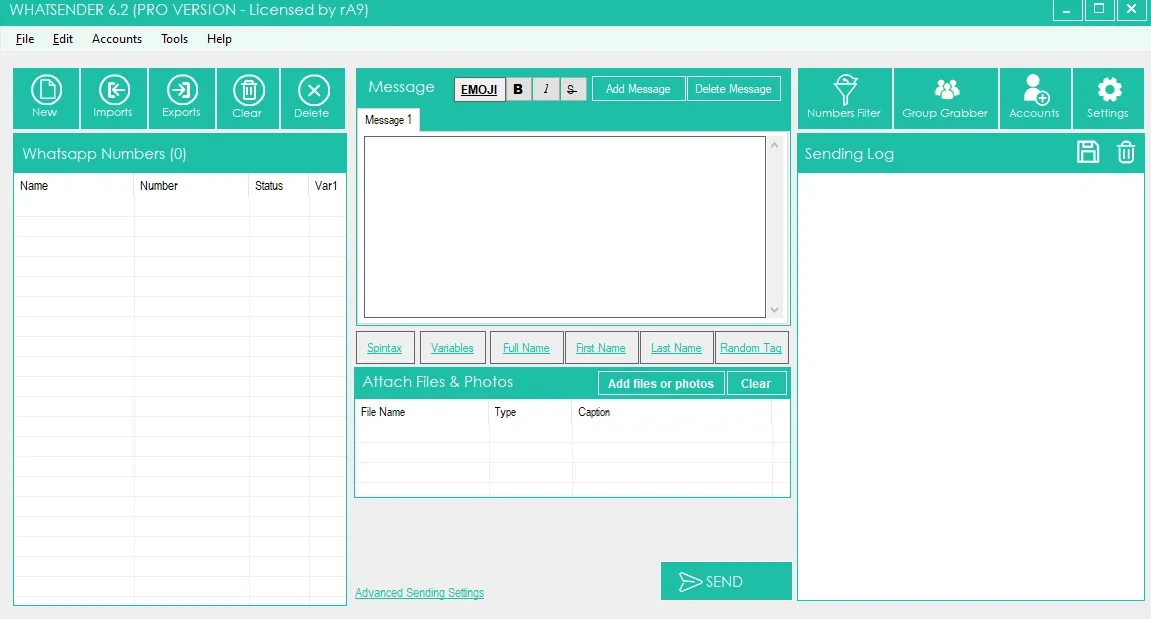This screenshot has width=1151, height=619.
Task: Open the Imports tool
Action: point(114,98)
